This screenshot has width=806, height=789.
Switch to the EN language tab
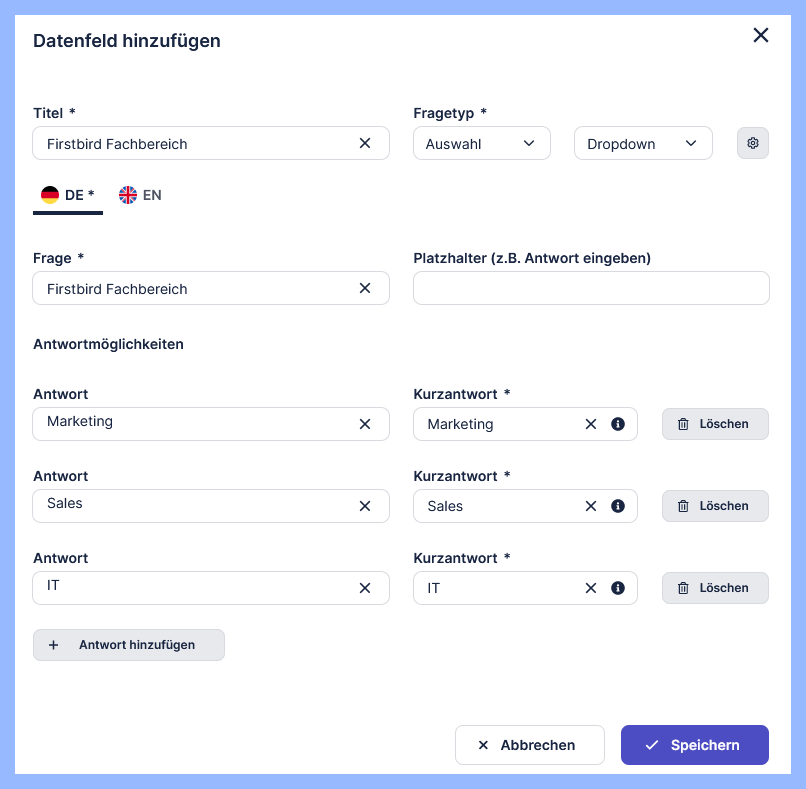pos(140,195)
